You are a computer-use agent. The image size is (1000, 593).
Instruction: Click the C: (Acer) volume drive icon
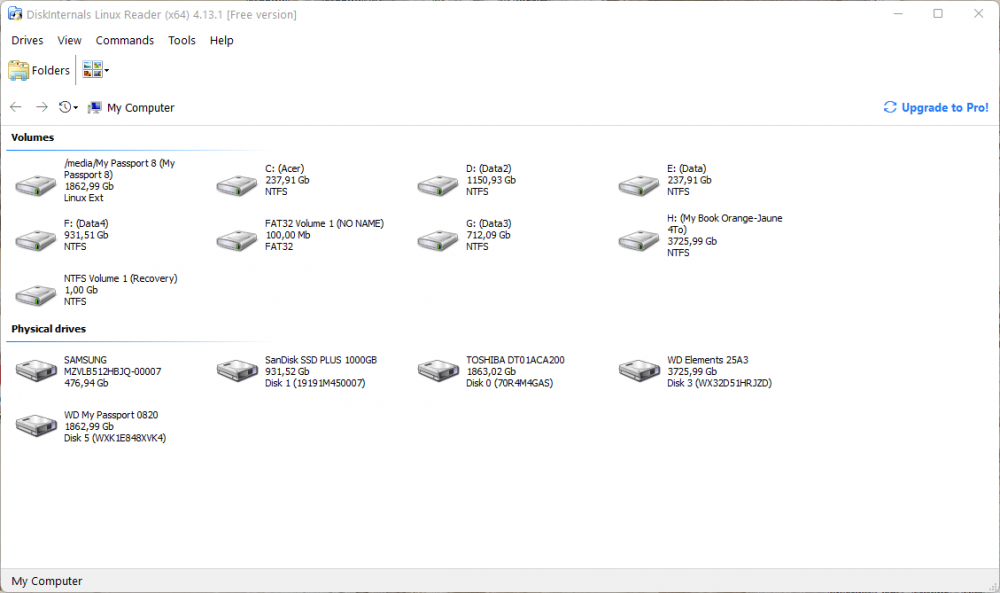coord(236,184)
